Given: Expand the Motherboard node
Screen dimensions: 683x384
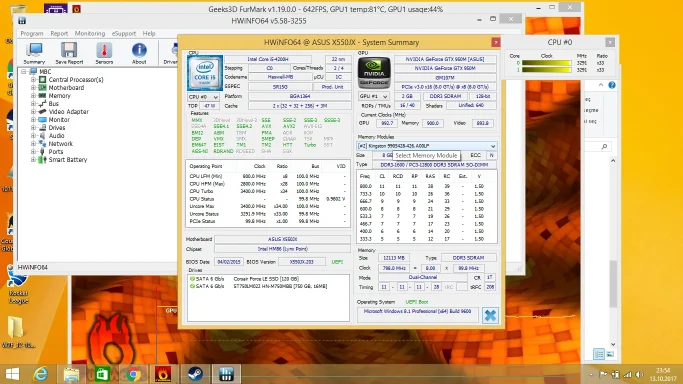Looking at the screenshot, I should (33, 88).
